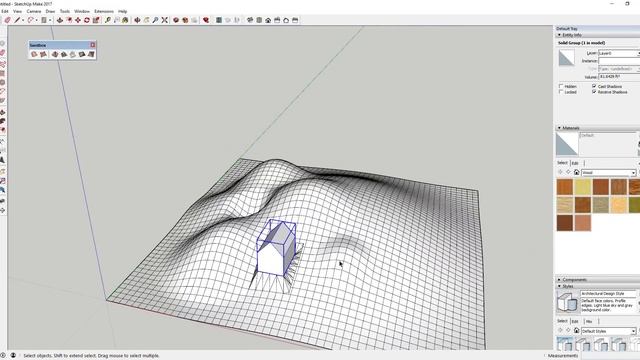Switch to Front view house icon
Viewport: 640px width, 360px height.
pyautogui.click(x=268, y=20)
